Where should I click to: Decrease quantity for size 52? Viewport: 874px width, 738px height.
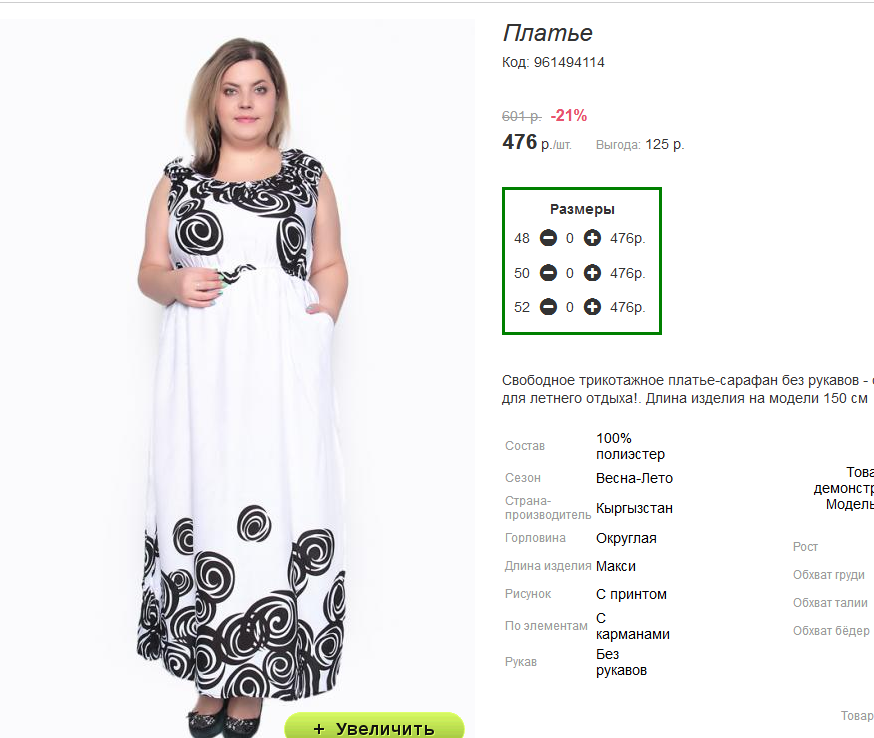[548, 307]
